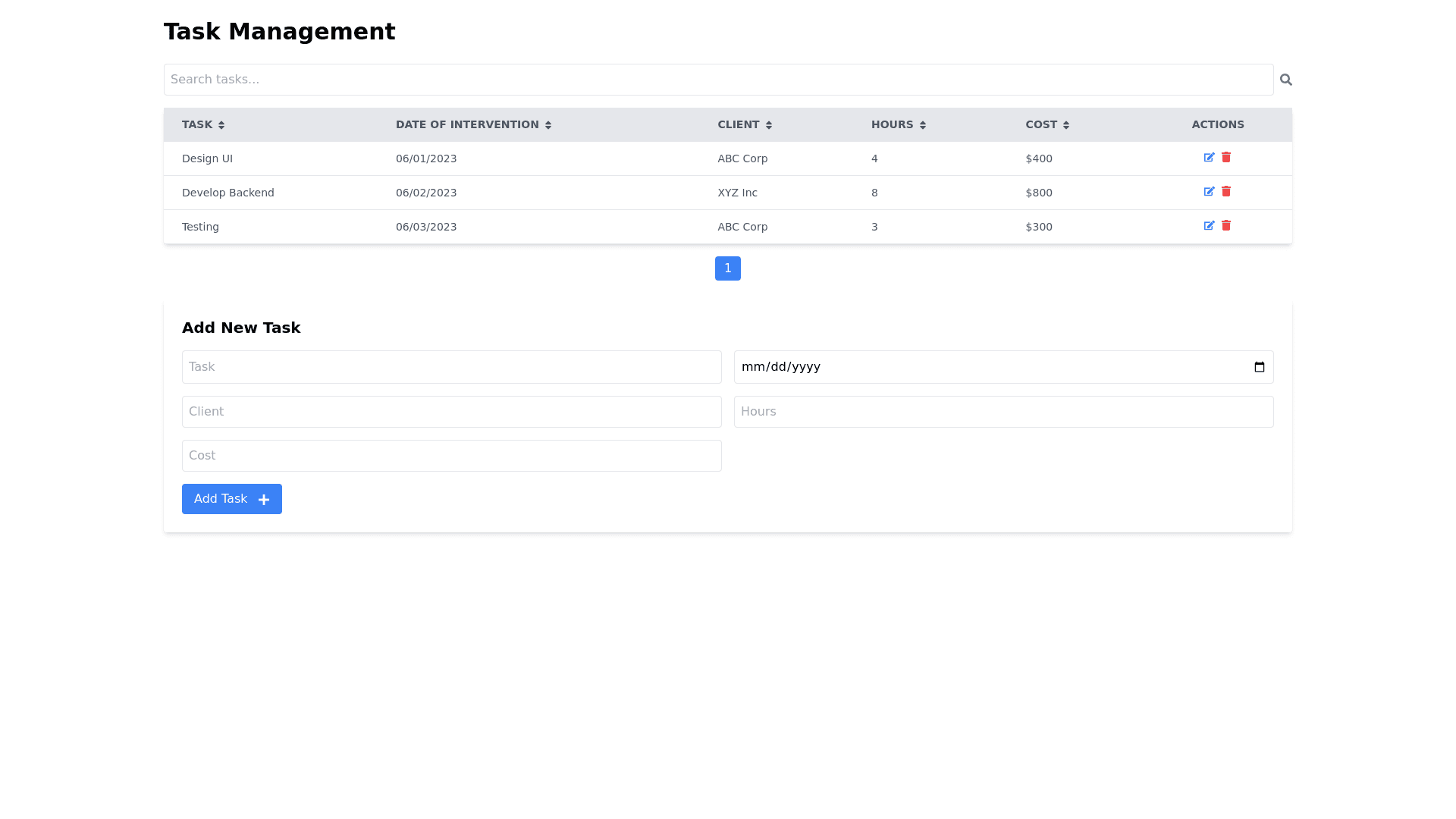This screenshot has height=819, width=1456.
Task: Click the Add Task button
Action: 231,499
